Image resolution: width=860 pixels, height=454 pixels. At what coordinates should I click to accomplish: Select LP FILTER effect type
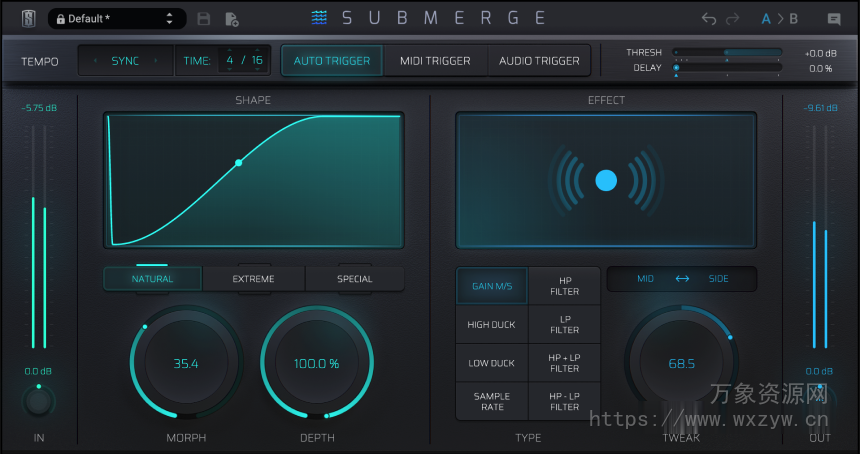click(x=564, y=325)
